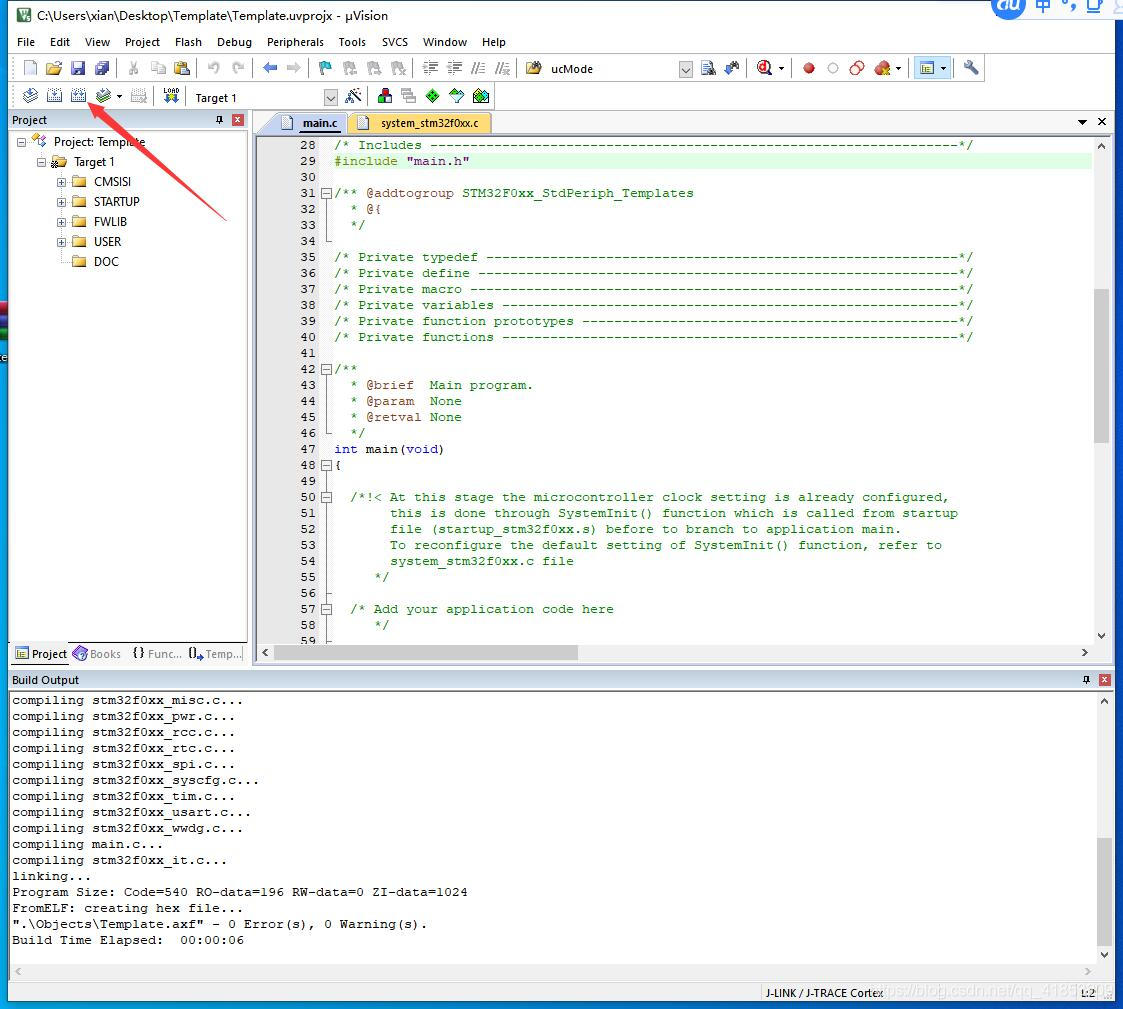Image resolution: width=1123 pixels, height=1009 pixels.
Task: Expand the FWLIB folder
Action: point(62,222)
